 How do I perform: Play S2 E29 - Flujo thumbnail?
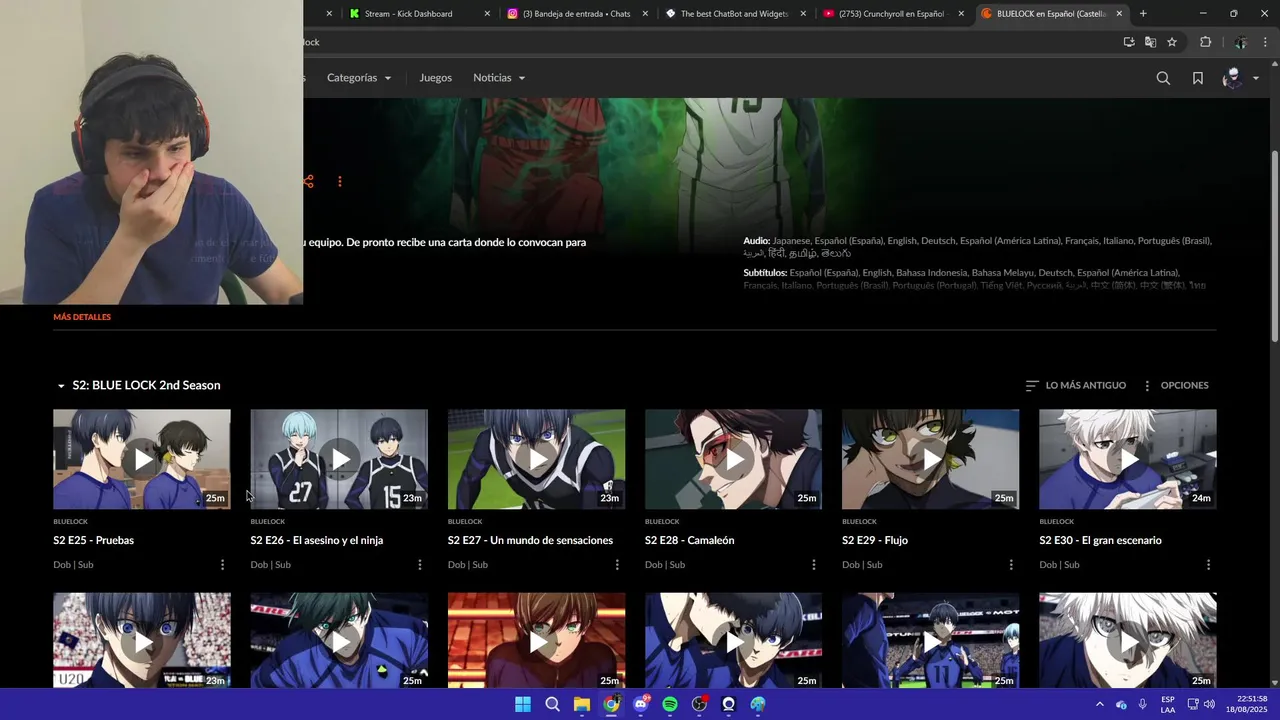[930, 459]
